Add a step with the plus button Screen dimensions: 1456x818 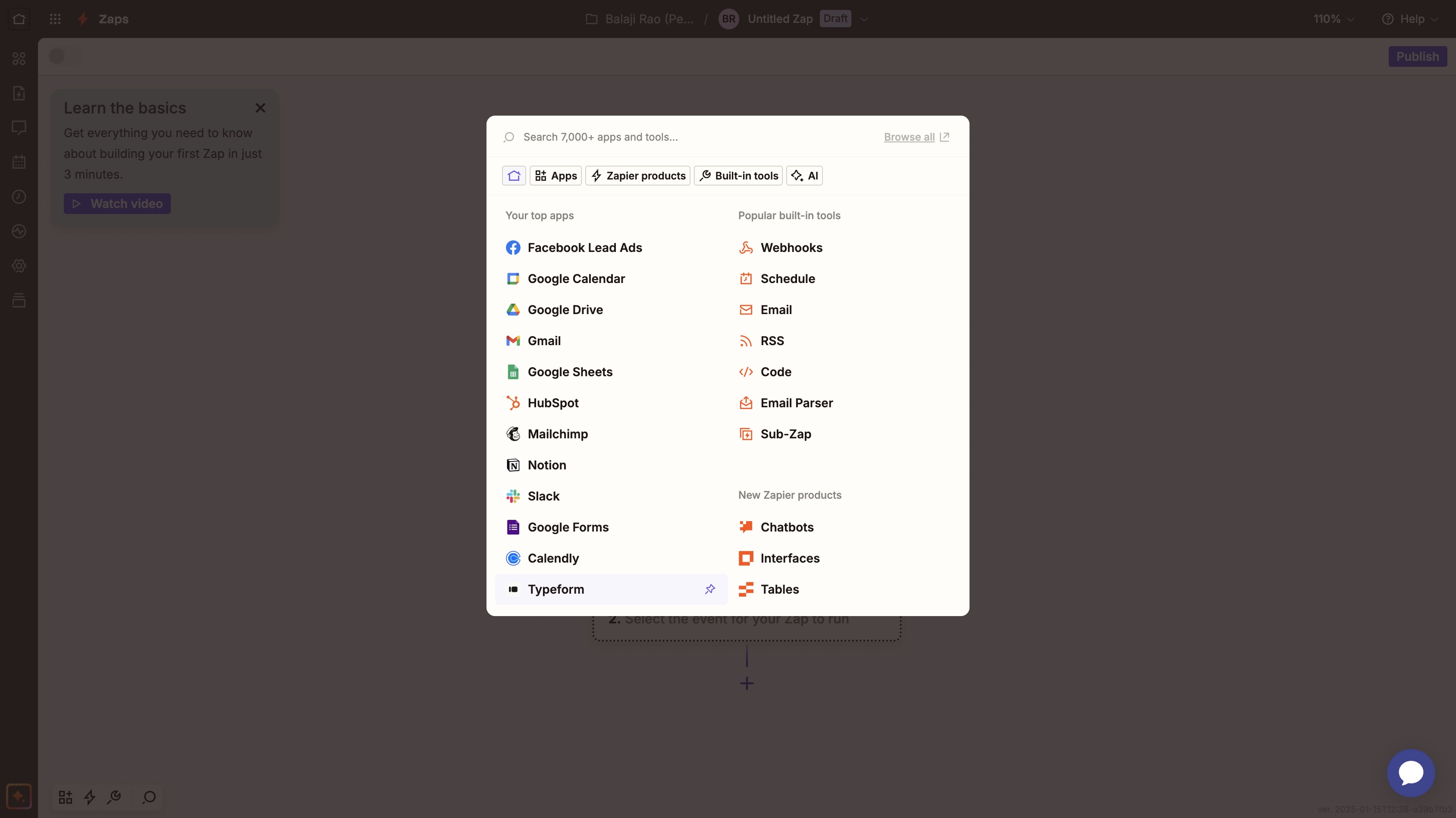point(747,683)
